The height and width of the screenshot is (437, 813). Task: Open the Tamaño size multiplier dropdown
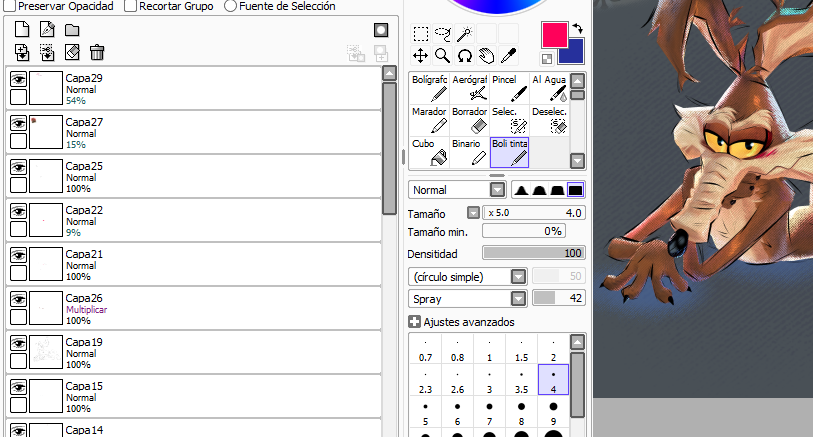tap(473, 213)
